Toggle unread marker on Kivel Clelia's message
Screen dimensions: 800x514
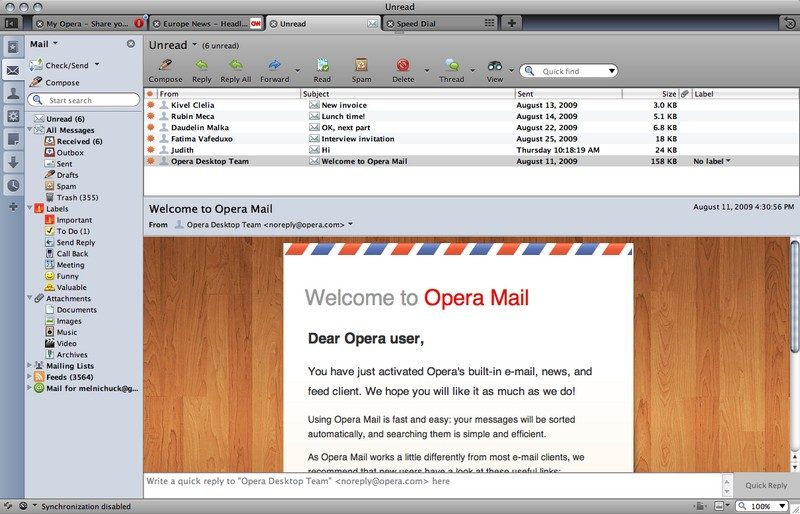(151, 104)
